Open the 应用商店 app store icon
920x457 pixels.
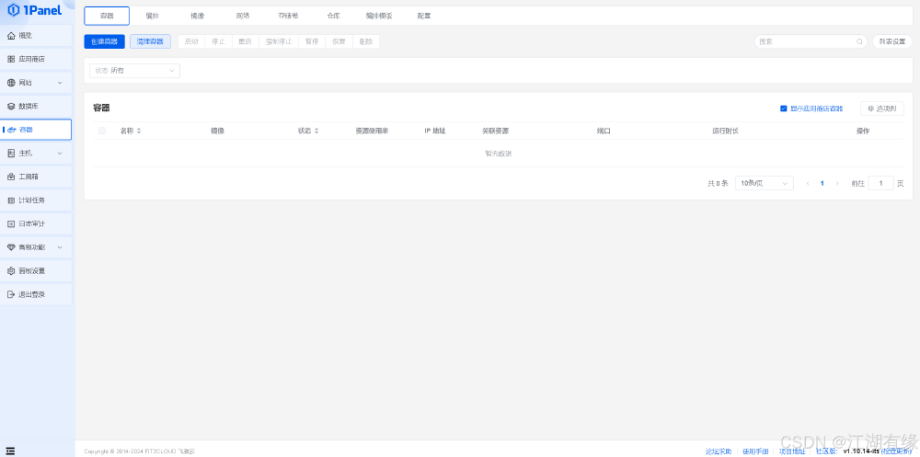[11, 59]
